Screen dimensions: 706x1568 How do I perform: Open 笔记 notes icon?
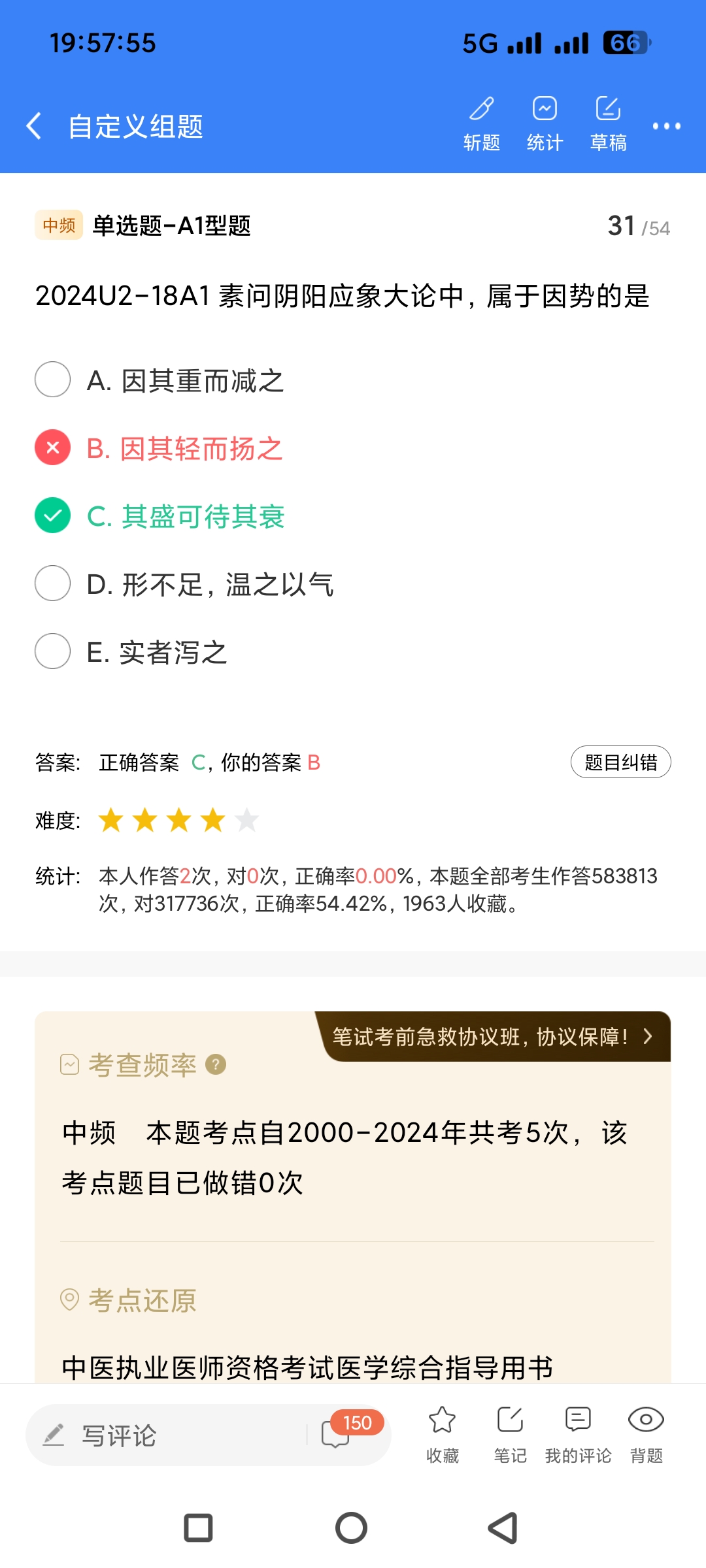[x=510, y=1420]
